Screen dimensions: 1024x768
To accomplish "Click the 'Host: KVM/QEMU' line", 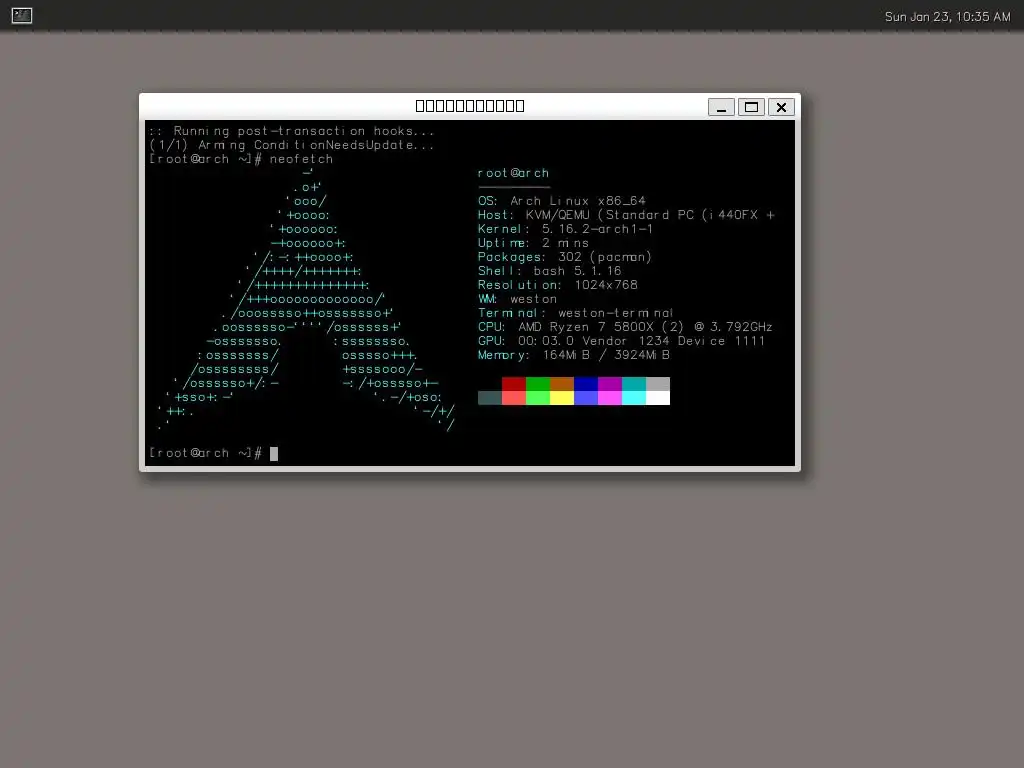I will point(626,215).
